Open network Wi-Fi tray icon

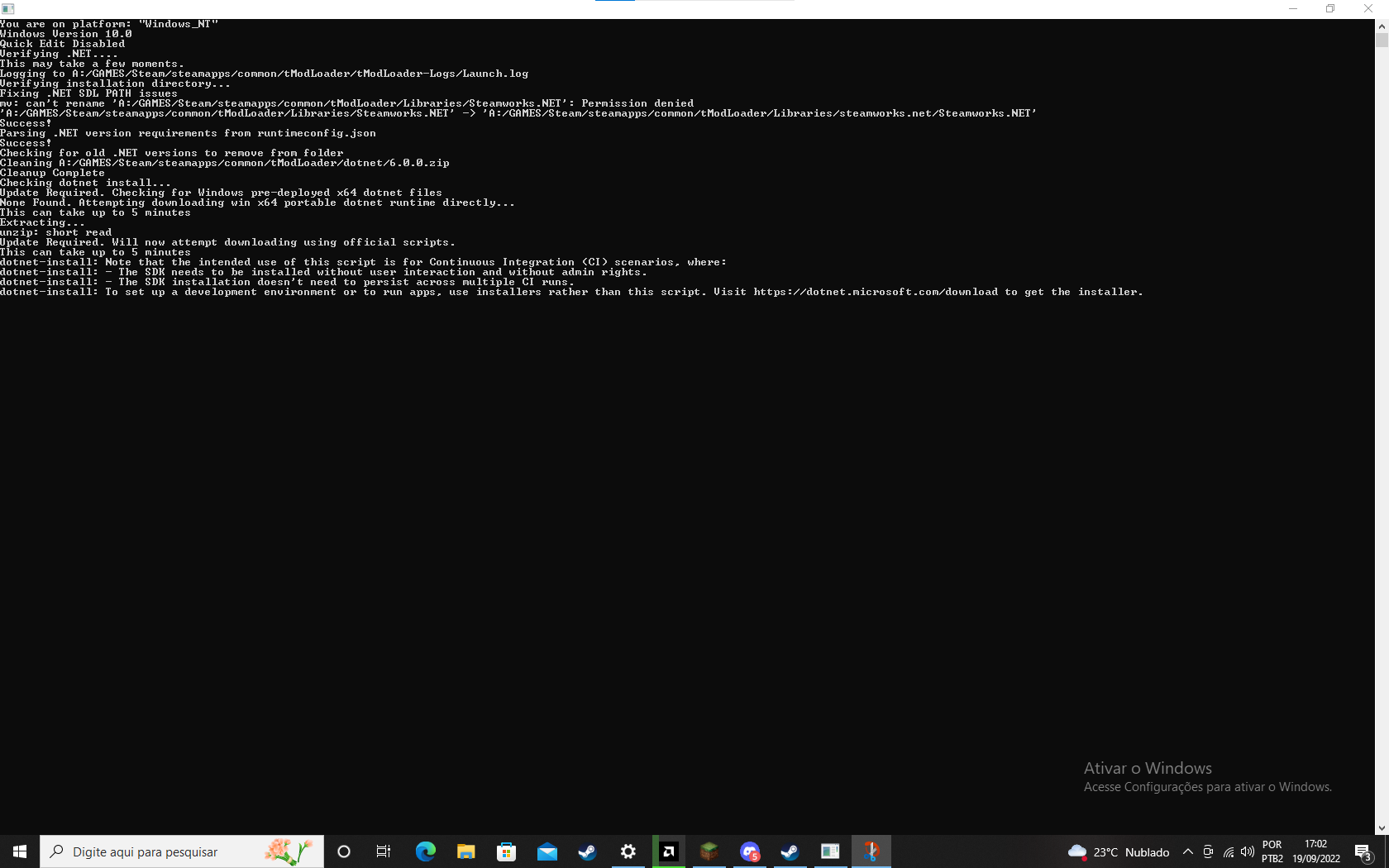(x=1229, y=852)
